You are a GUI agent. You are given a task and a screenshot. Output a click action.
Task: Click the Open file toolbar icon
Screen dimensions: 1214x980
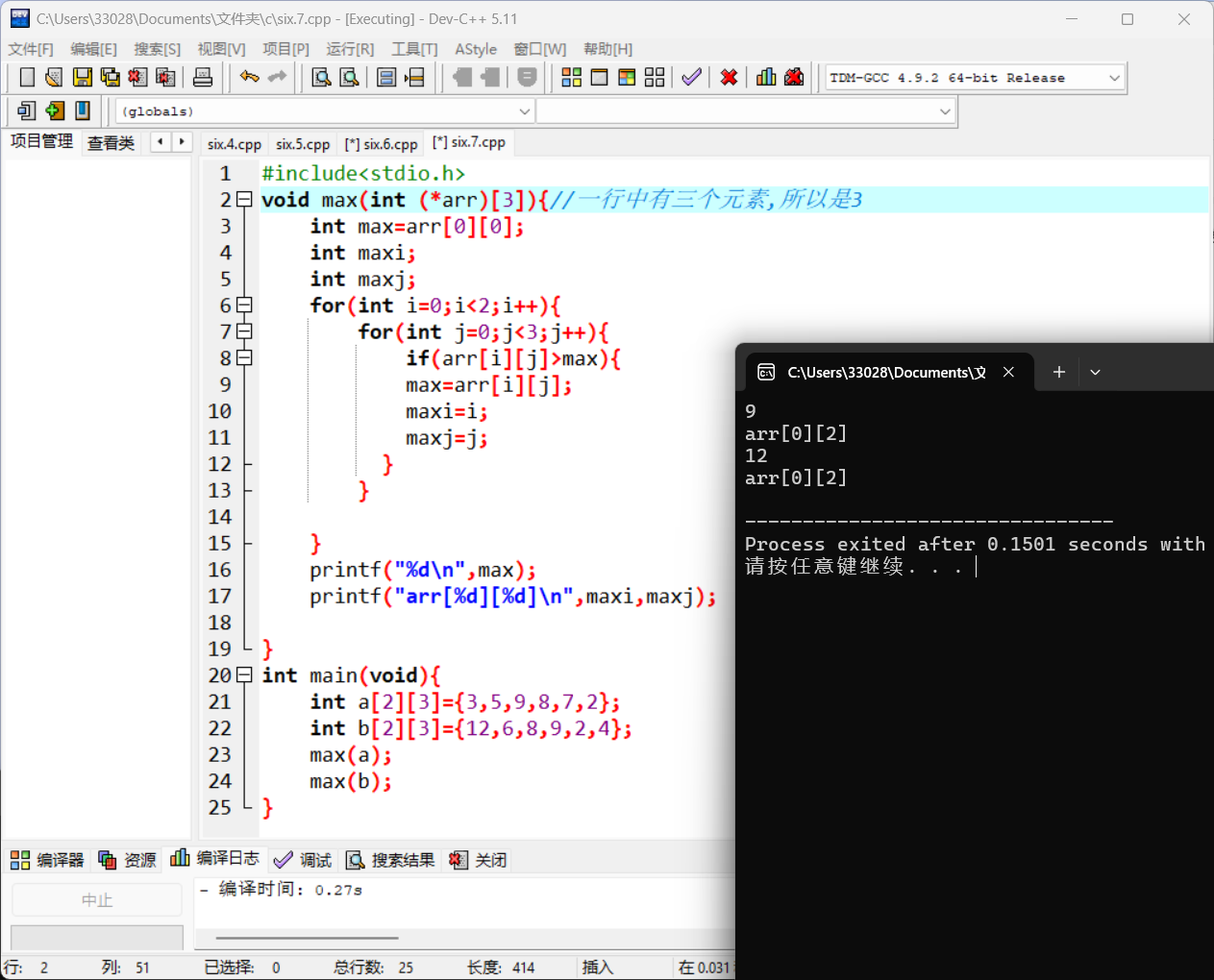click(x=54, y=78)
